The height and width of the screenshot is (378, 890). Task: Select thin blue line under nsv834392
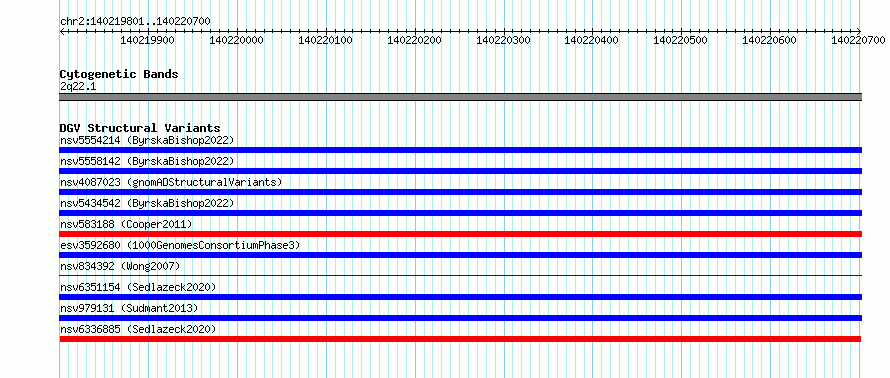pos(460,276)
